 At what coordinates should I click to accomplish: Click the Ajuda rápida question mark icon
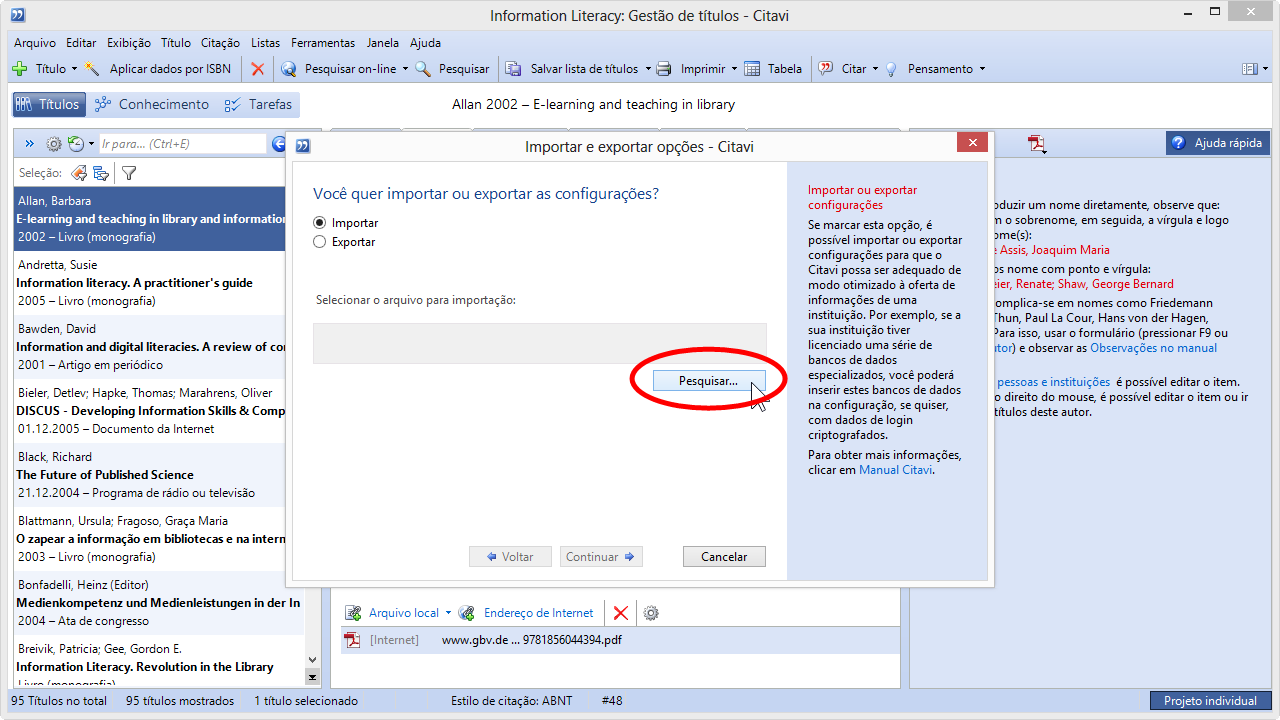click(x=1178, y=143)
